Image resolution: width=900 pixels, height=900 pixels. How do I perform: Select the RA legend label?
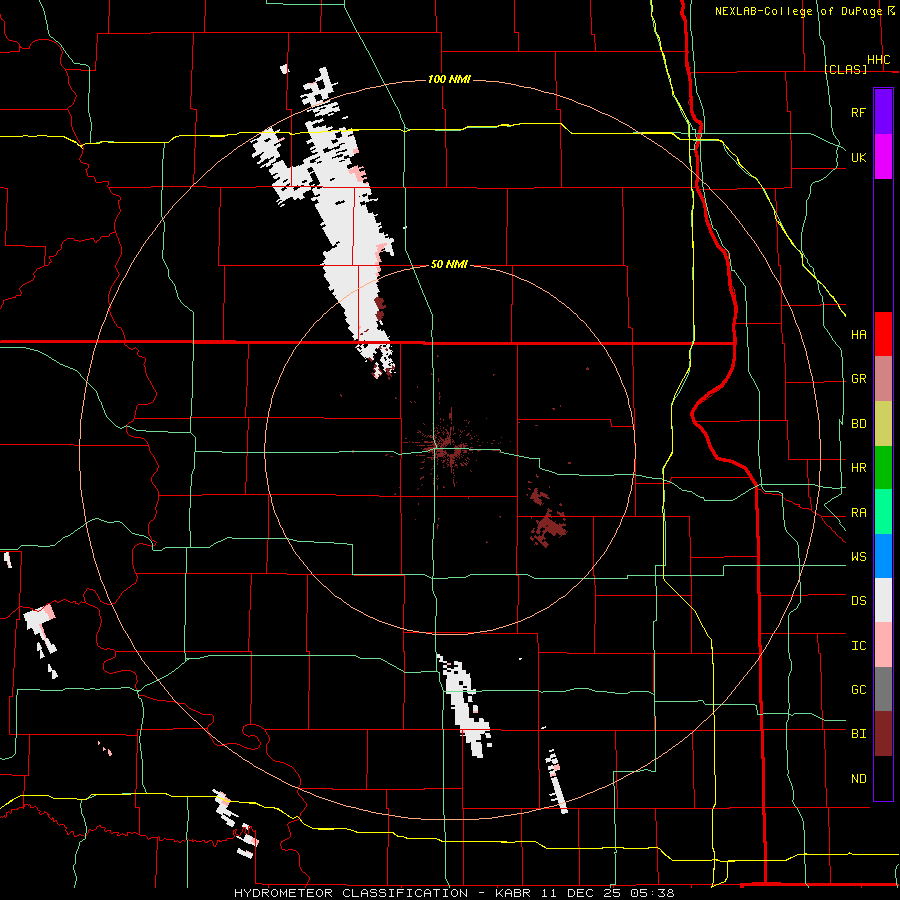(858, 513)
